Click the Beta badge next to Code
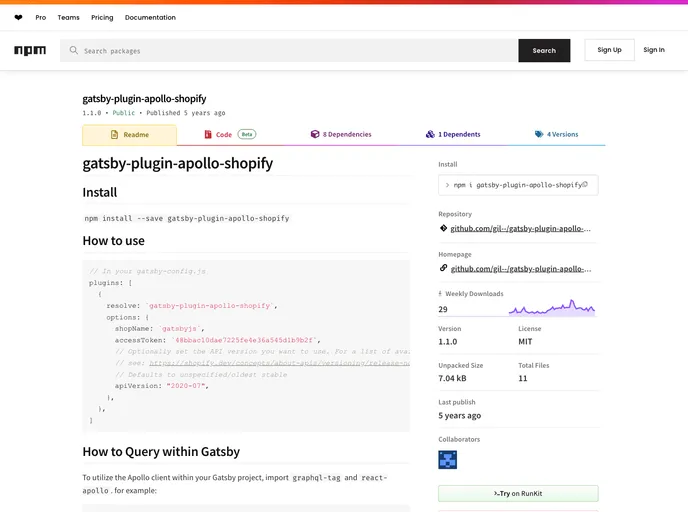688x512 pixels. [x=247, y=134]
